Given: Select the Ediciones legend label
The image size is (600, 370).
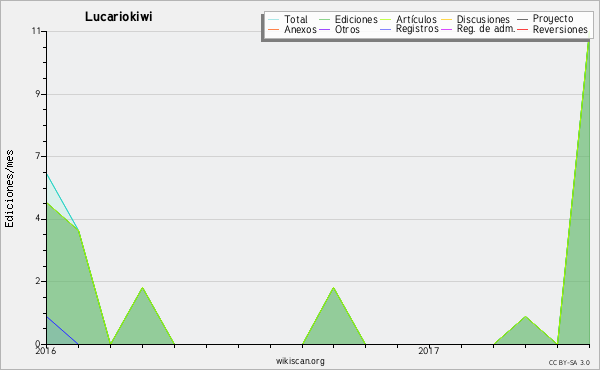Looking at the screenshot, I should [356, 19].
